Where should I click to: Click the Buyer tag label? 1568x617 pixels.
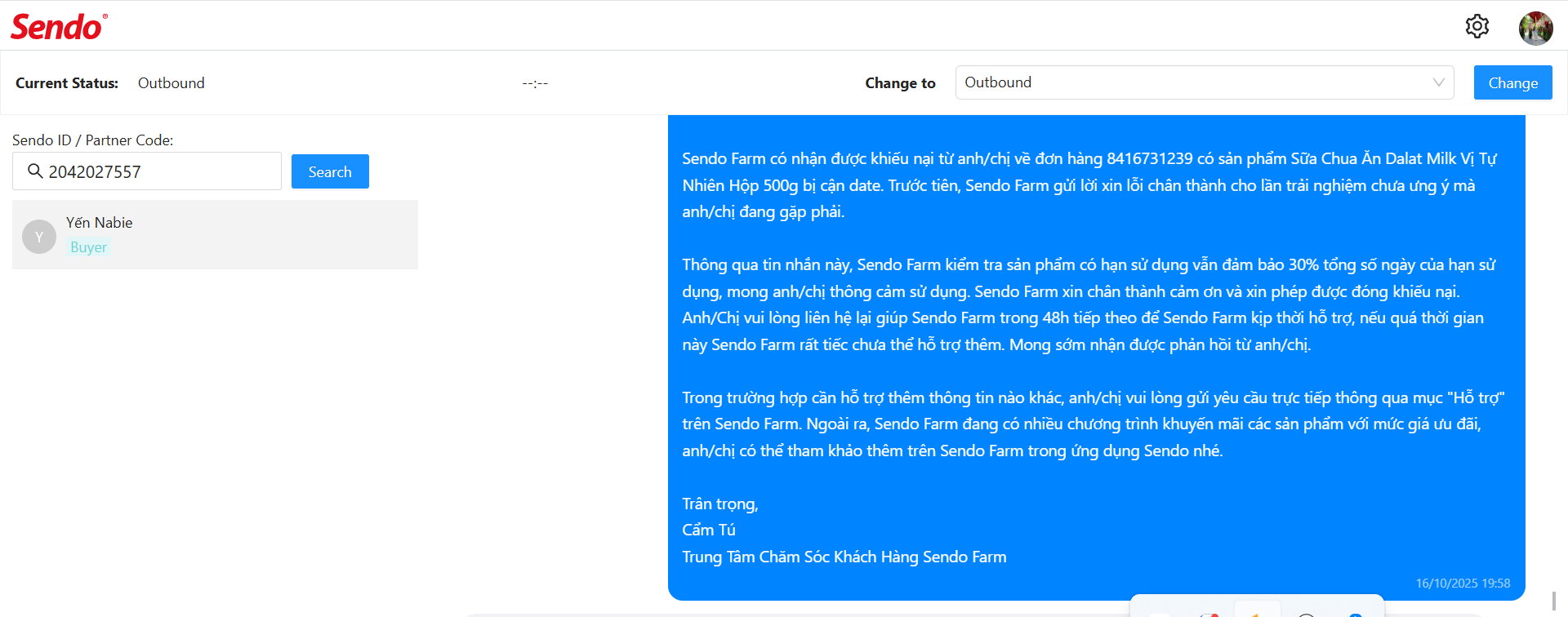click(88, 247)
